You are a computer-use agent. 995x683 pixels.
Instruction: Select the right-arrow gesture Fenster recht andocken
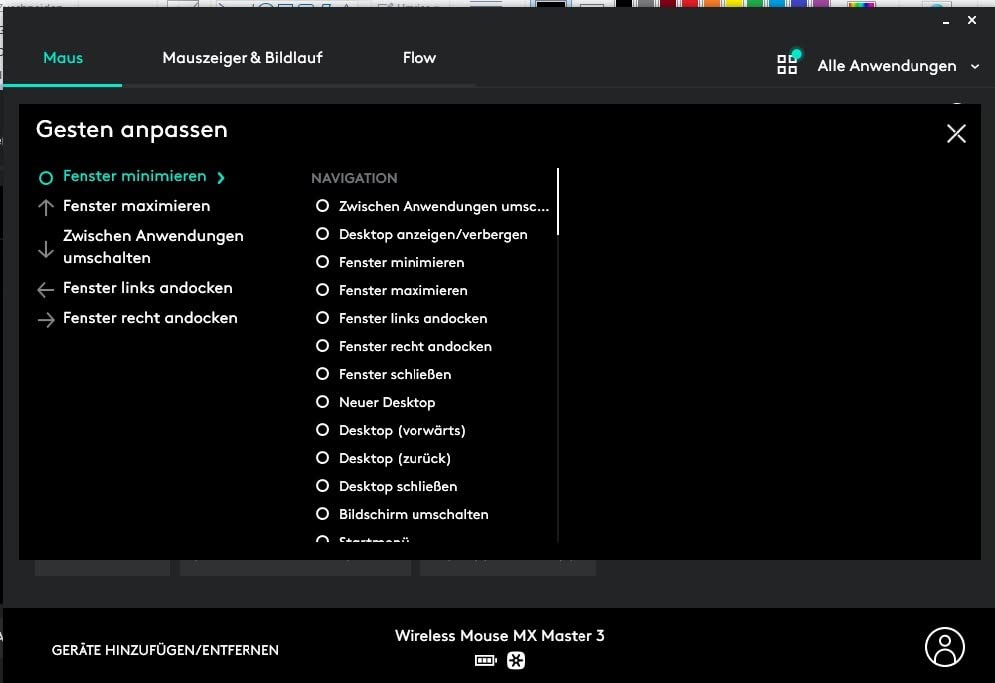(x=138, y=318)
